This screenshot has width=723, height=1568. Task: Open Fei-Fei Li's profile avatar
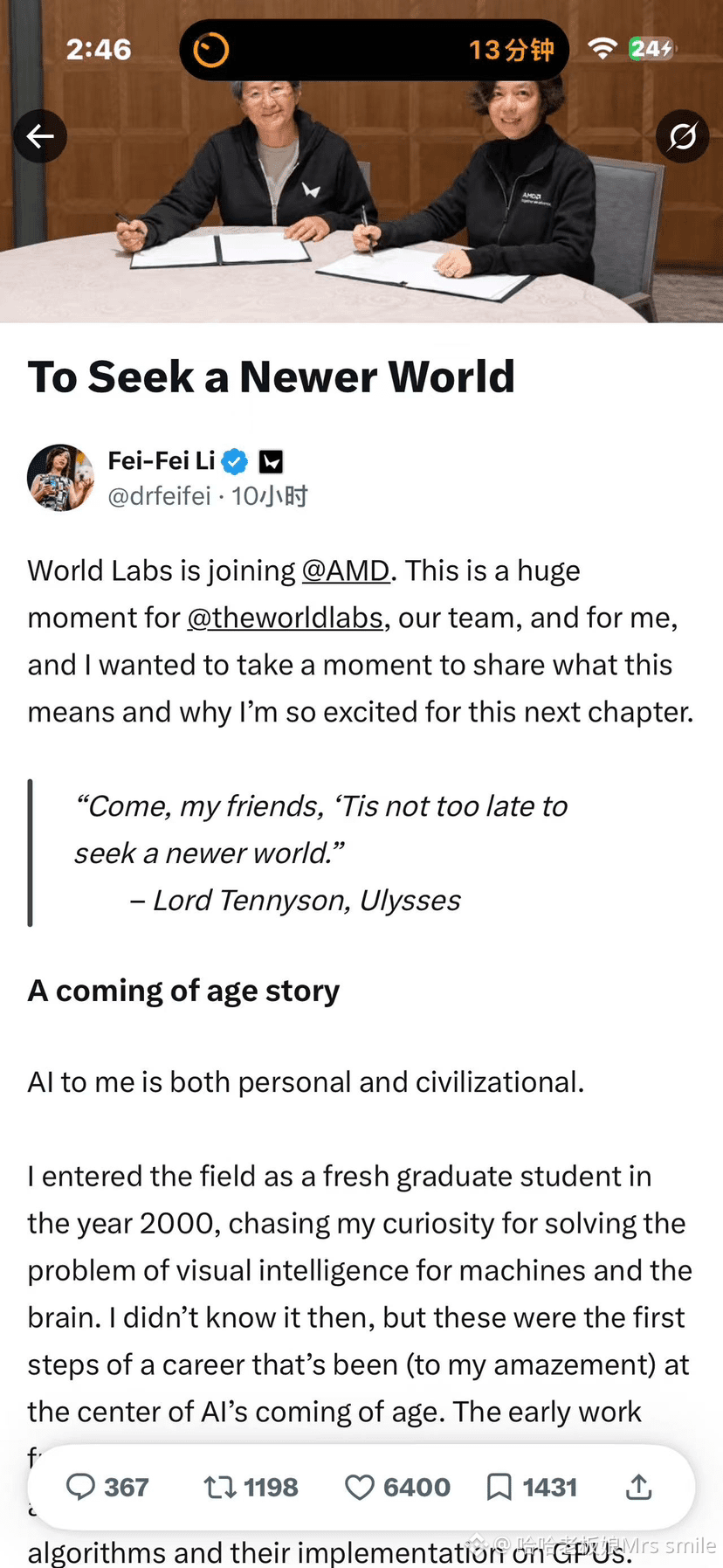60,477
